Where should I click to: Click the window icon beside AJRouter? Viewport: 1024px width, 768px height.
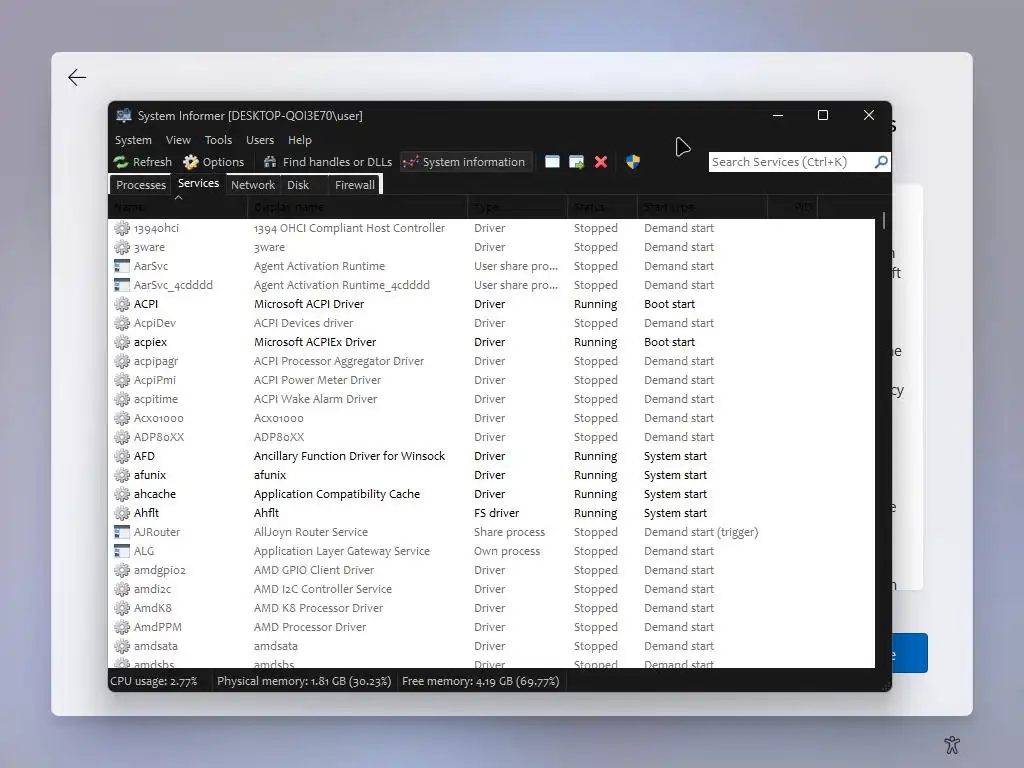(x=121, y=532)
